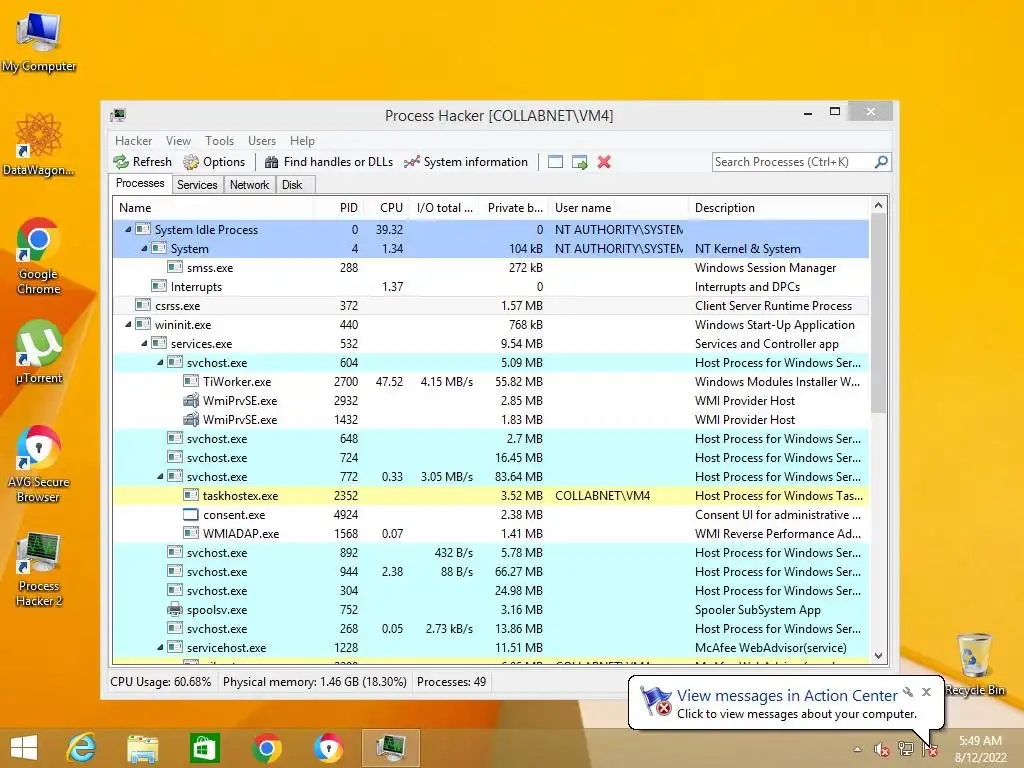
Task: Open the Hacker menu
Action: coord(133,141)
